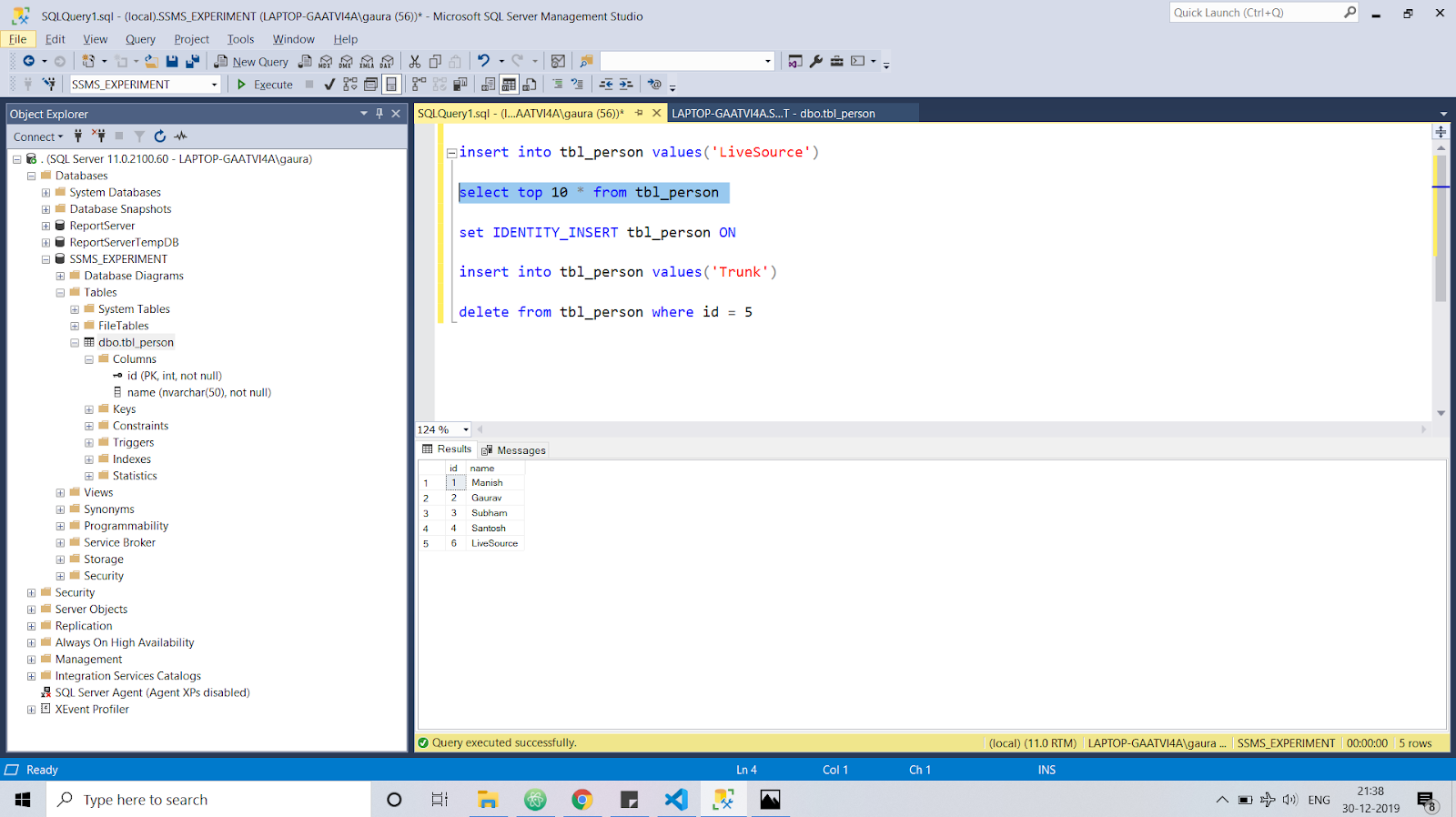Collapse the dbo.tbl_person table node
The image size is (1456, 817).
pos(75,343)
